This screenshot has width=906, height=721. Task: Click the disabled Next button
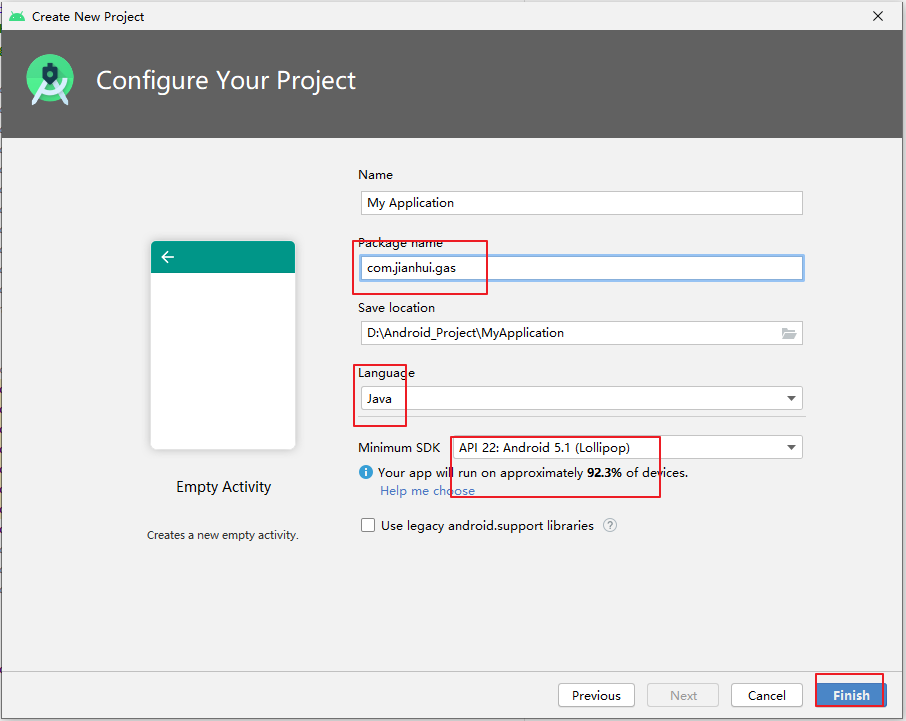683,695
